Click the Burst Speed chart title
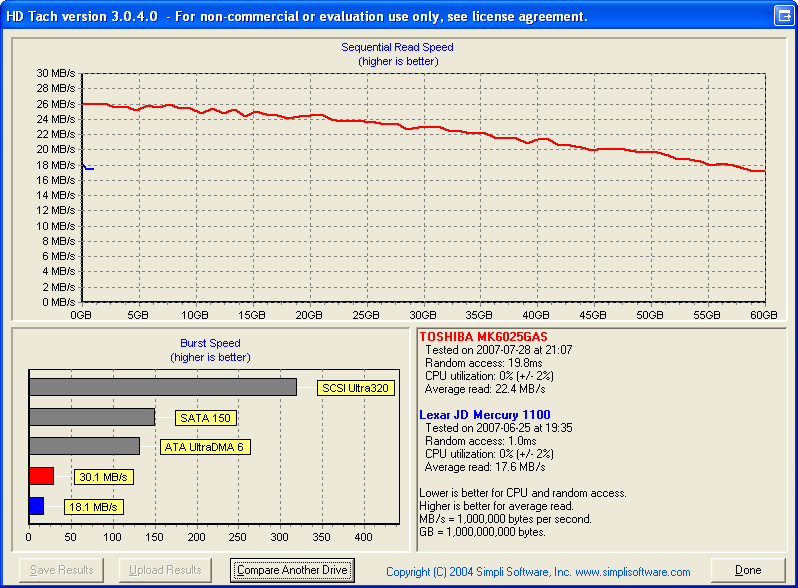This screenshot has width=798, height=588. (210, 343)
